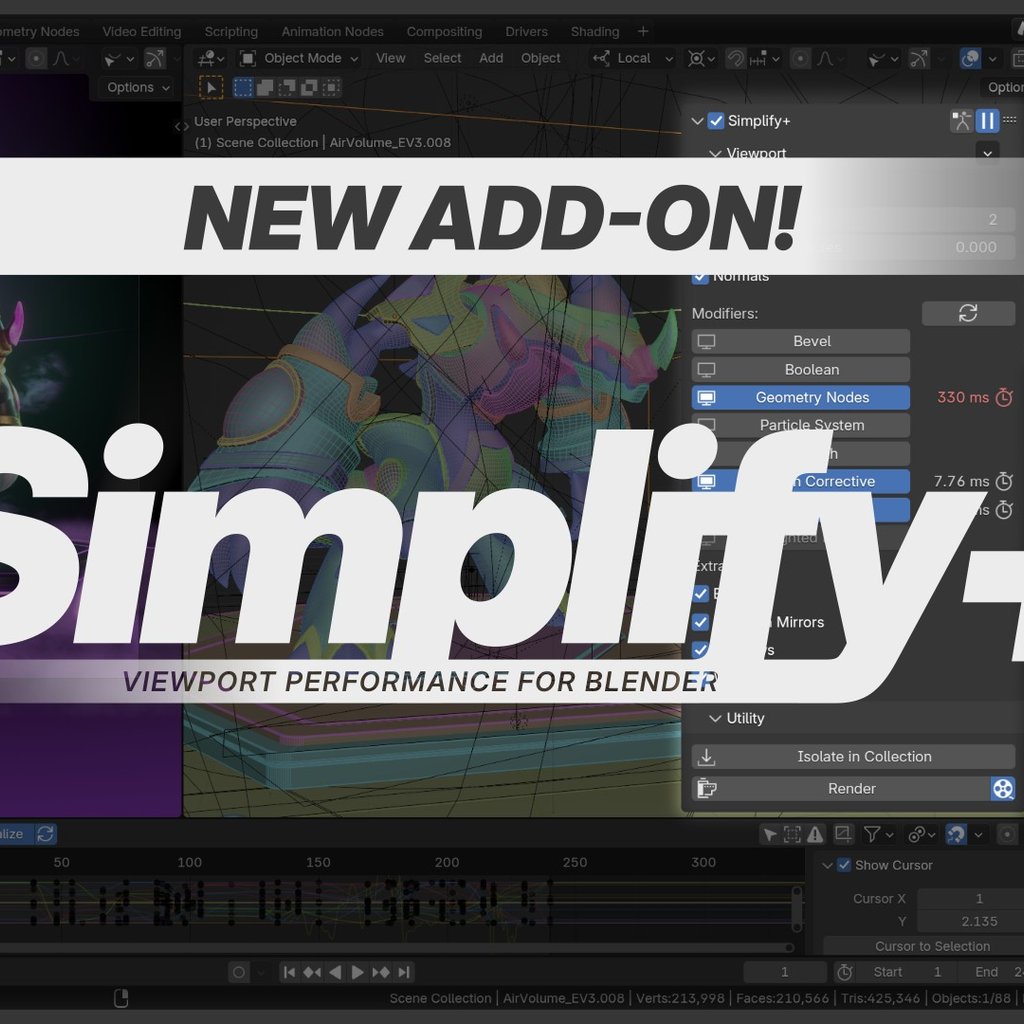This screenshot has width=1024, height=1024.
Task: Select the Tweak arrow tool in the timeline header
Action: [770, 834]
